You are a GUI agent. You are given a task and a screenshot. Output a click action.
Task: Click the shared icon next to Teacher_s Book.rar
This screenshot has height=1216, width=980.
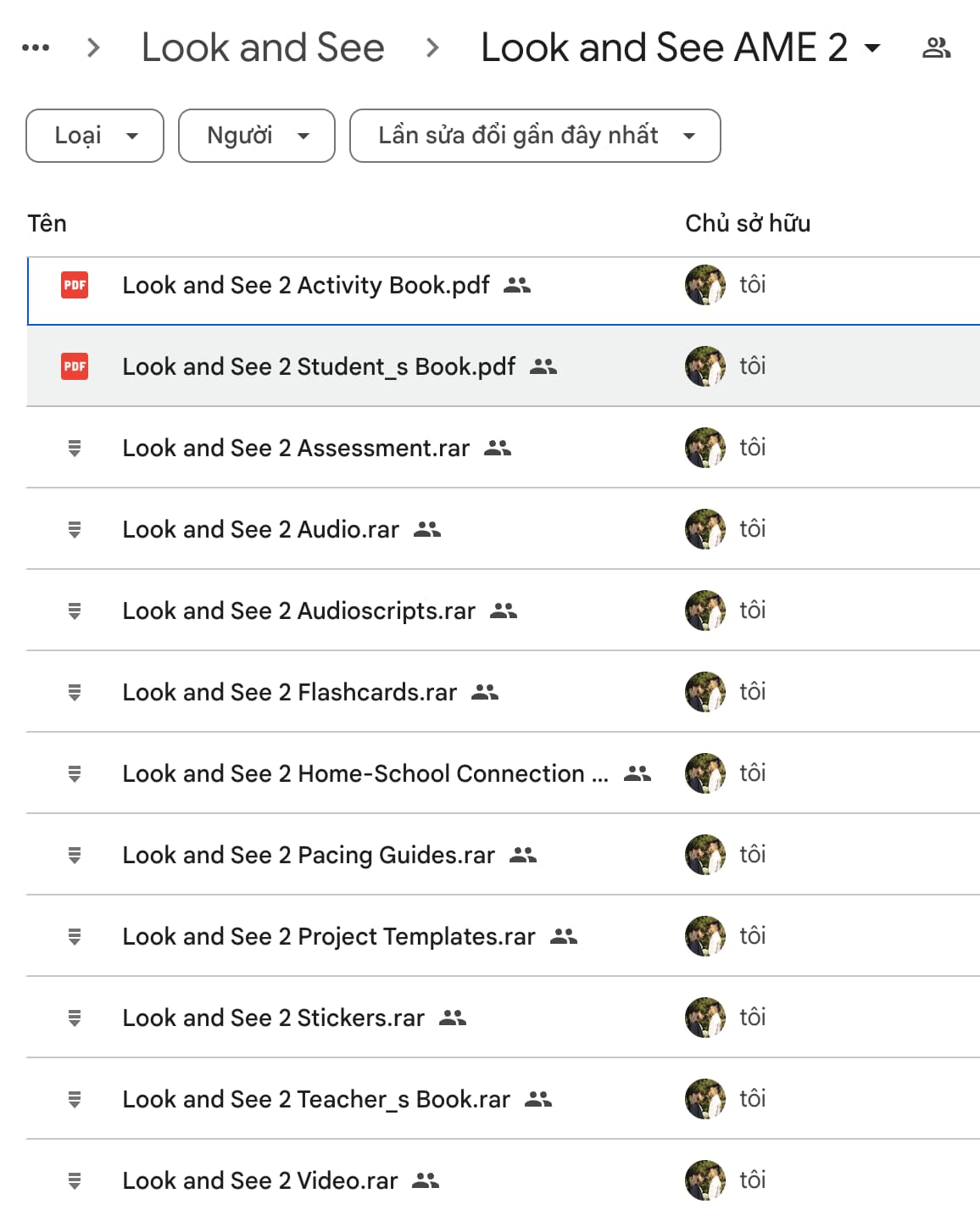pos(538,1099)
